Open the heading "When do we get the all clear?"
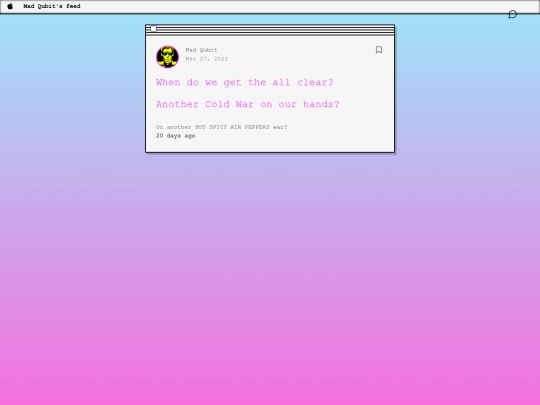Image resolution: width=540 pixels, height=405 pixels. (x=245, y=83)
